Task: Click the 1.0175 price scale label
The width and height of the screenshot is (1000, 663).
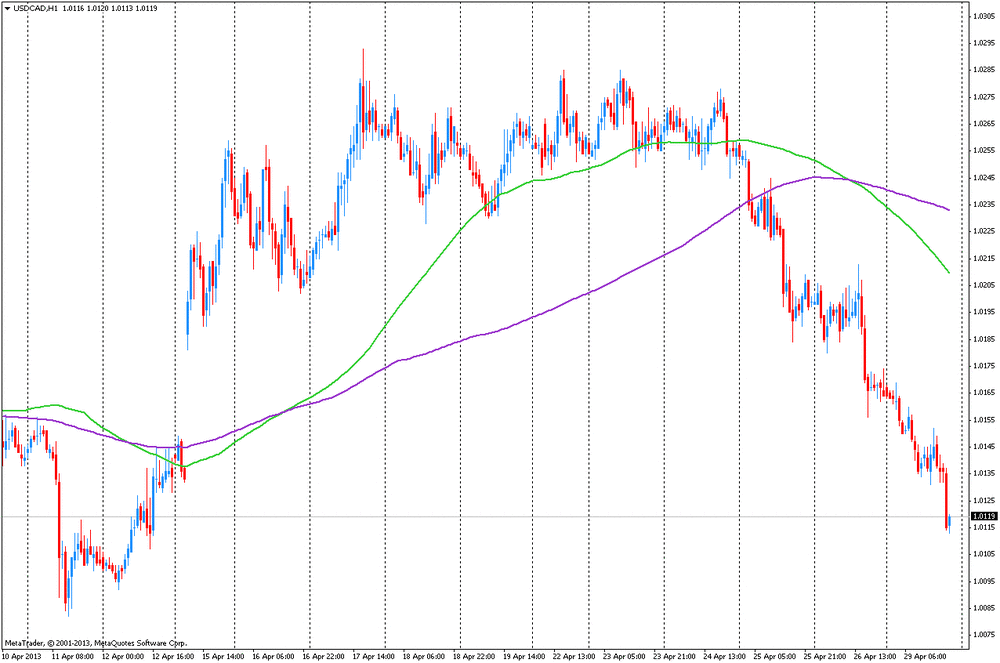Action: 985,365
